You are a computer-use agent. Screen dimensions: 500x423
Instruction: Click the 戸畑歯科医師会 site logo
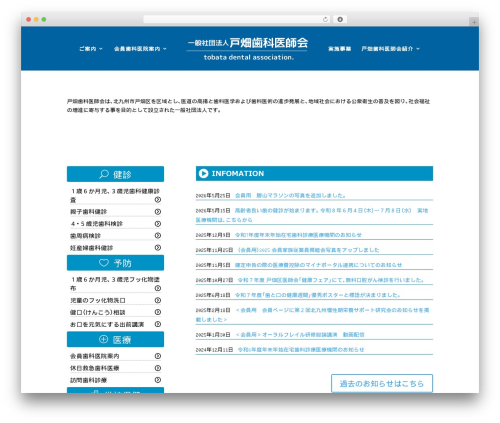pyautogui.click(x=247, y=49)
